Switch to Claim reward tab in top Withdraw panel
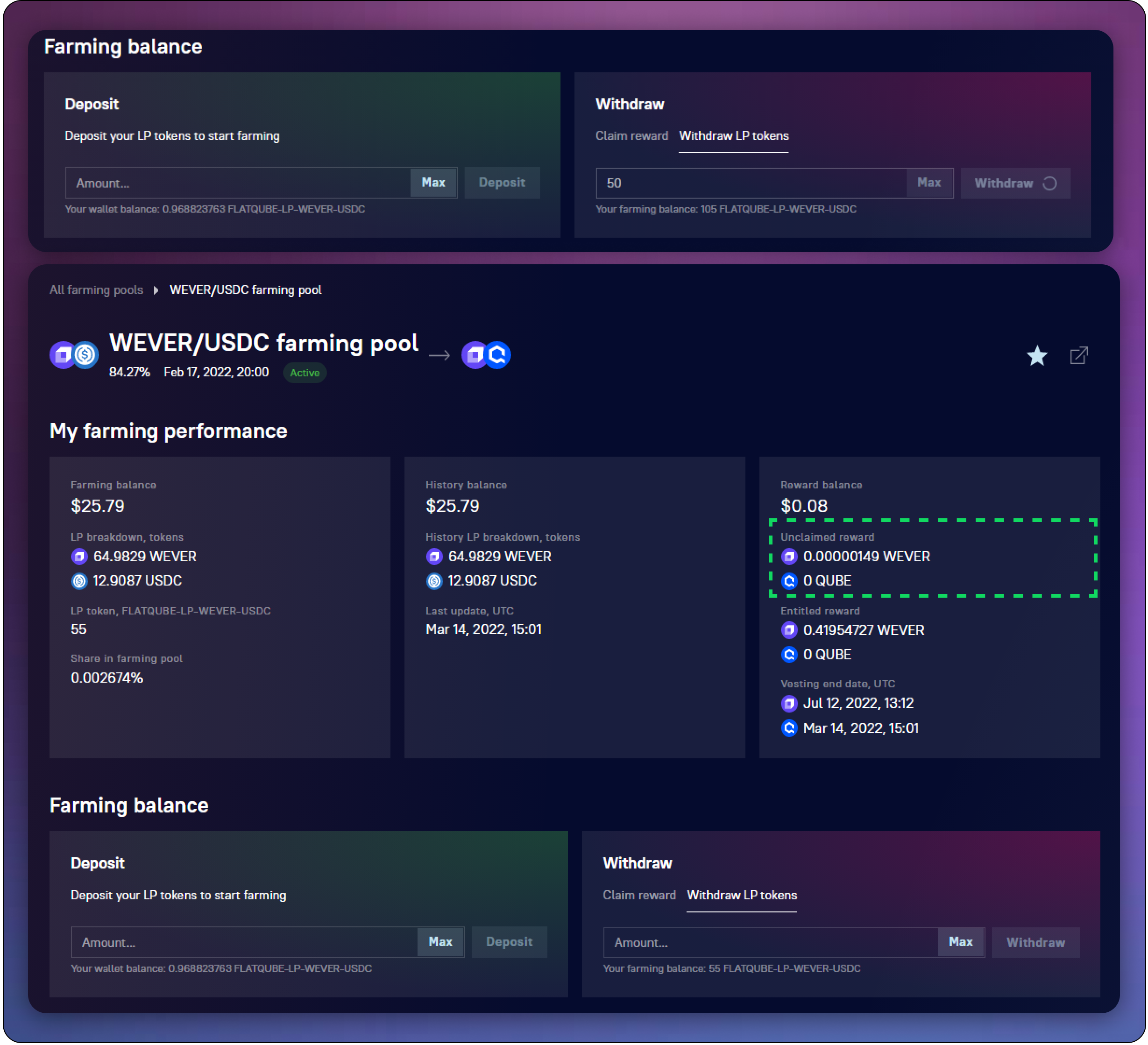 (x=631, y=136)
